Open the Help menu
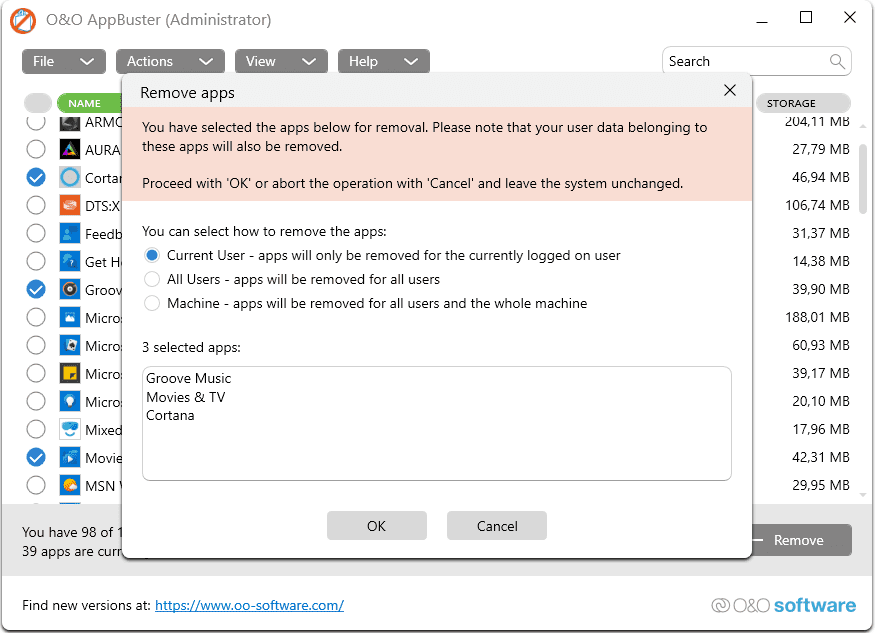Viewport: 875px width, 633px height. 383,61
